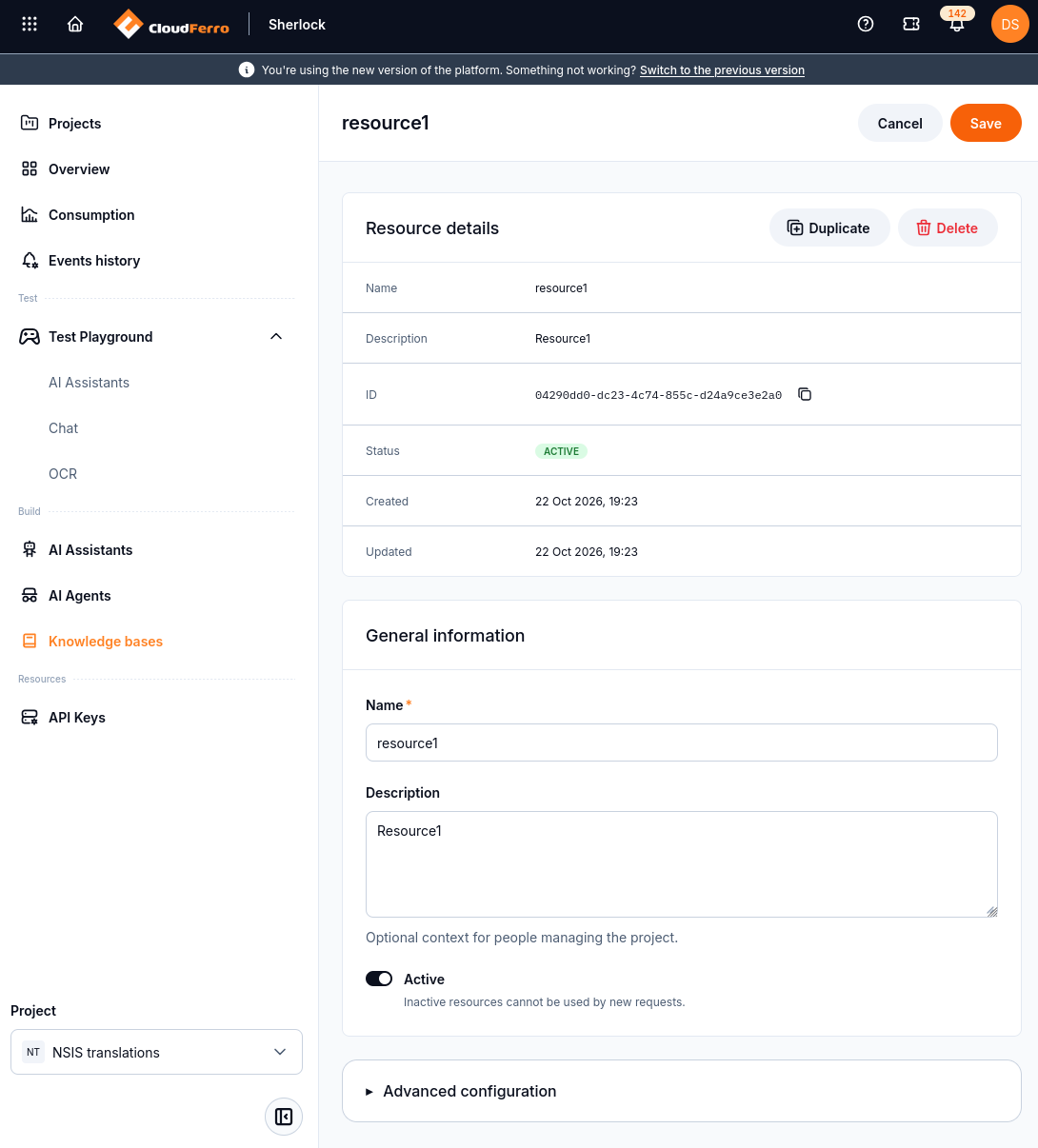1038x1148 pixels.
Task: Click the Resource1 description value in details
Action: (x=563, y=338)
